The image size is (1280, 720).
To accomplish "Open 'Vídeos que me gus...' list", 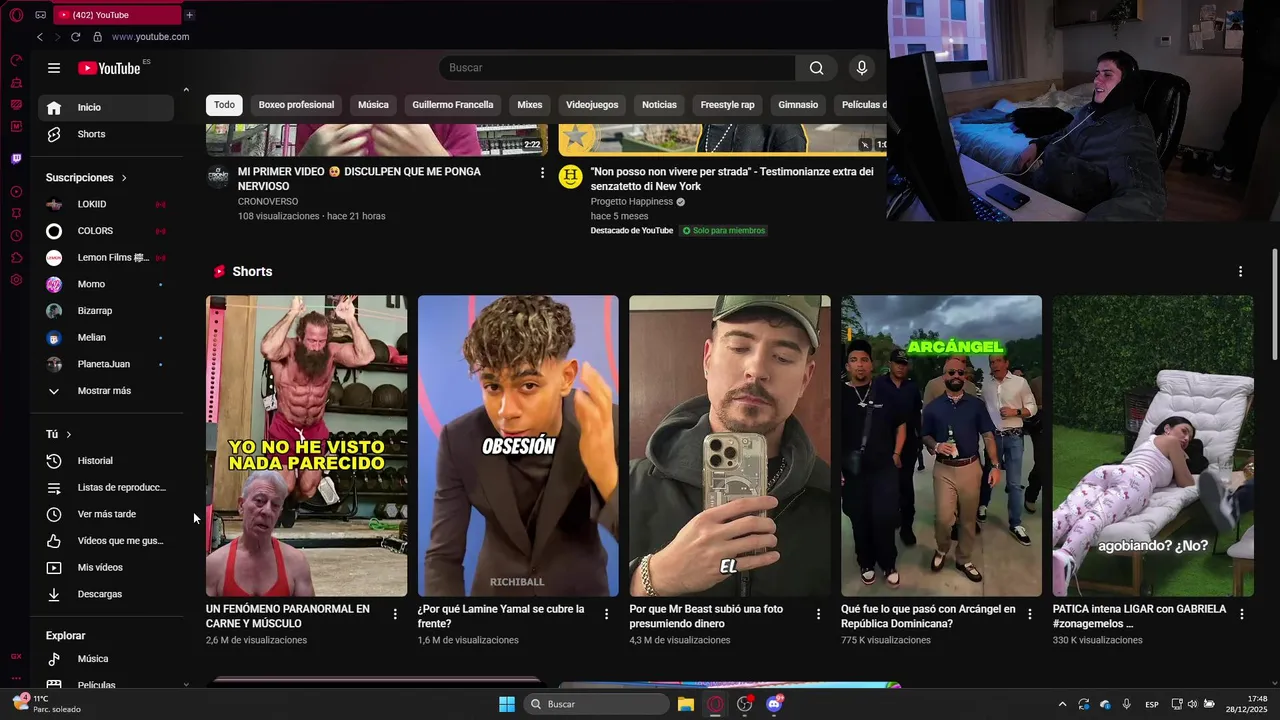I will coord(105,541).
